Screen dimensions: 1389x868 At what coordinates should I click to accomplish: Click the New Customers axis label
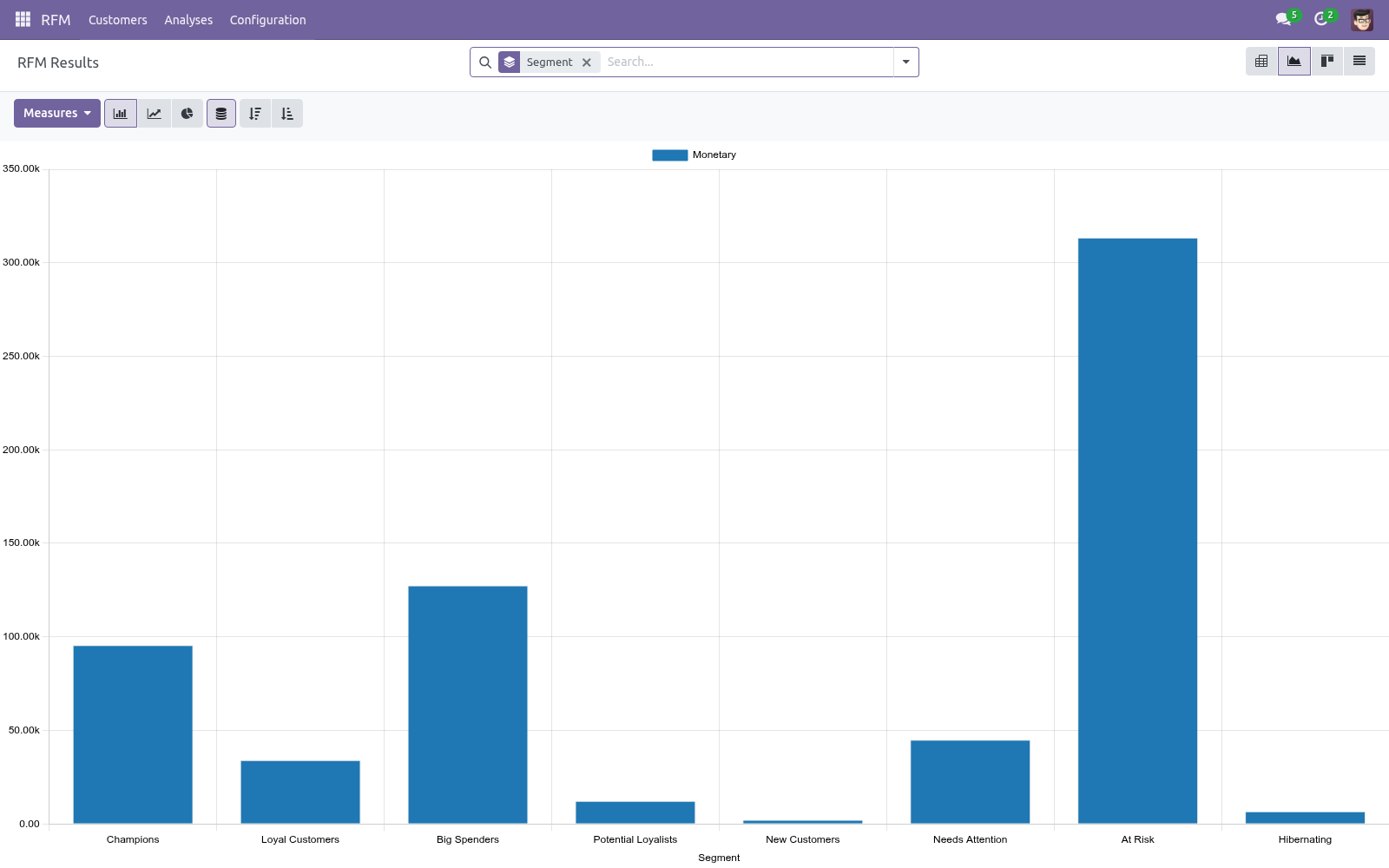[803, 839]
